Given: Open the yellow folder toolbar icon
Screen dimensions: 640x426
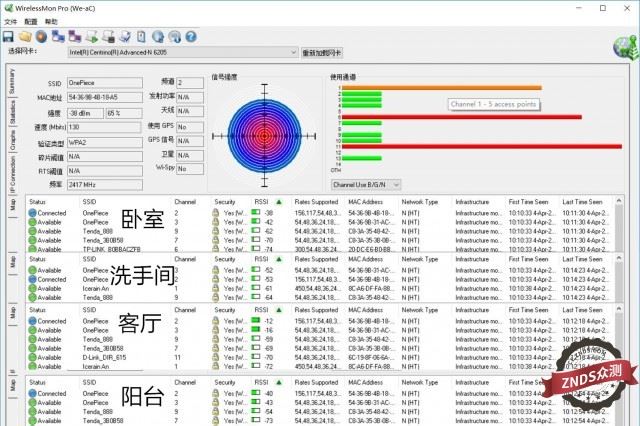Looking at the screenshot, I should pyautogui.click(x=25, y=37).
